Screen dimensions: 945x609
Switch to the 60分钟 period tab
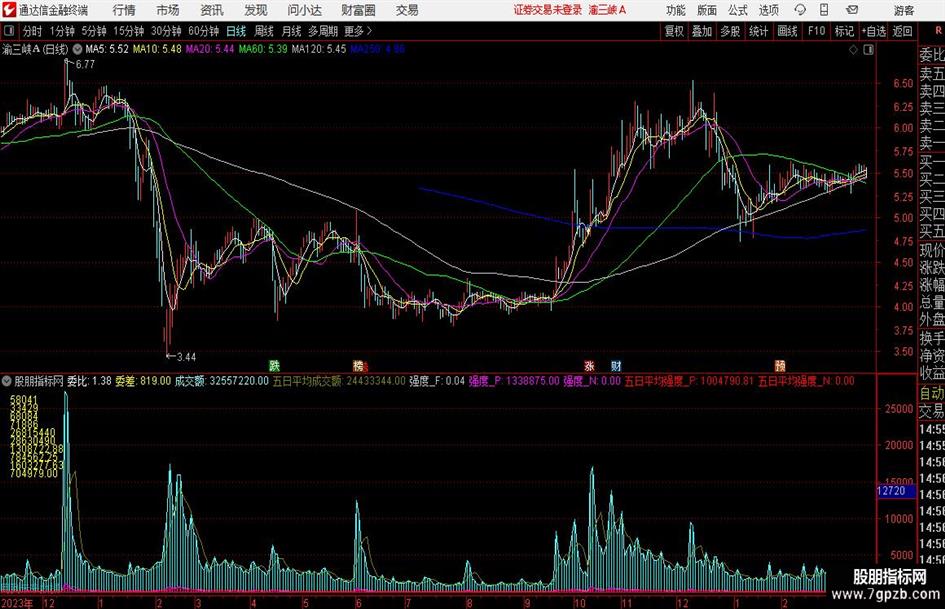tap(204, 31)
